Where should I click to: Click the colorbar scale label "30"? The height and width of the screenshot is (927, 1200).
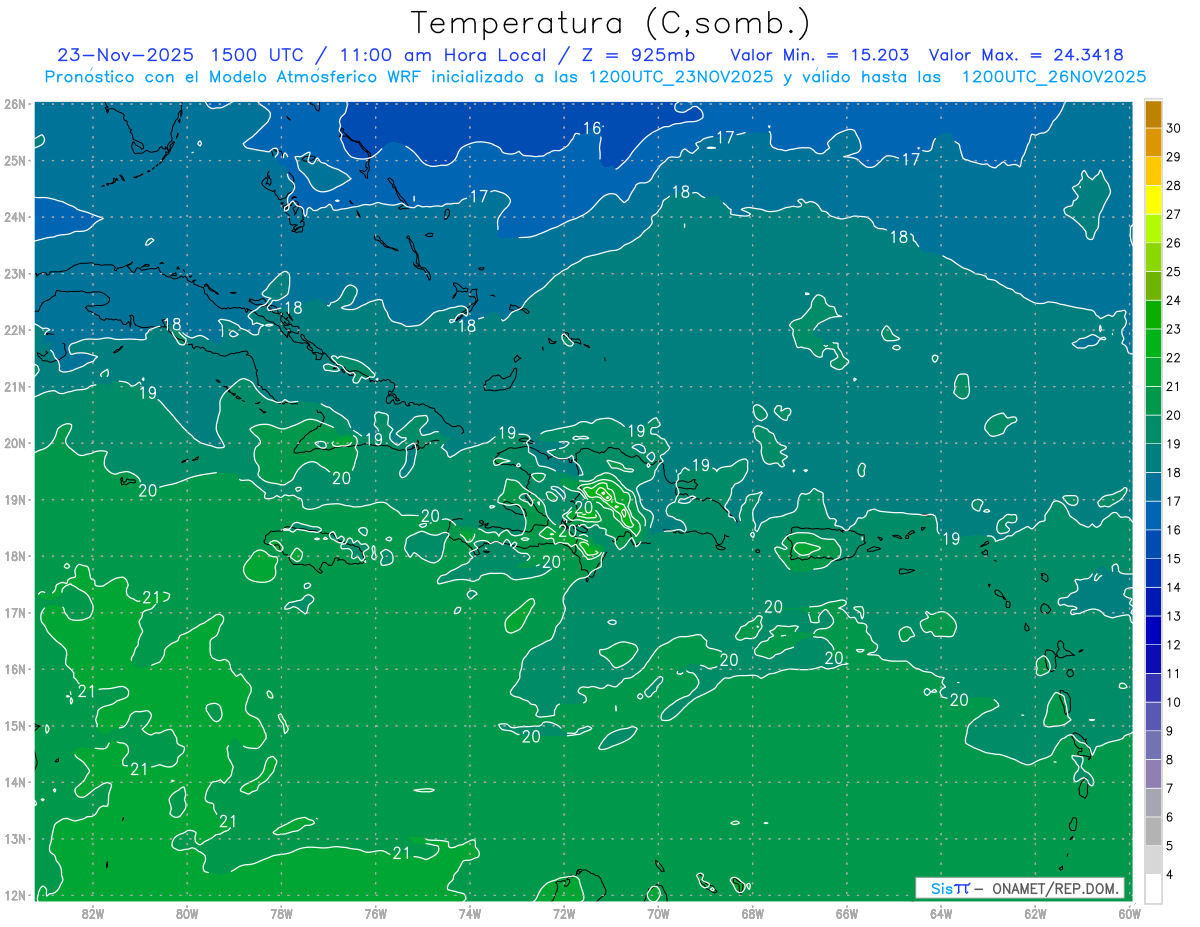pos(1174,128)
